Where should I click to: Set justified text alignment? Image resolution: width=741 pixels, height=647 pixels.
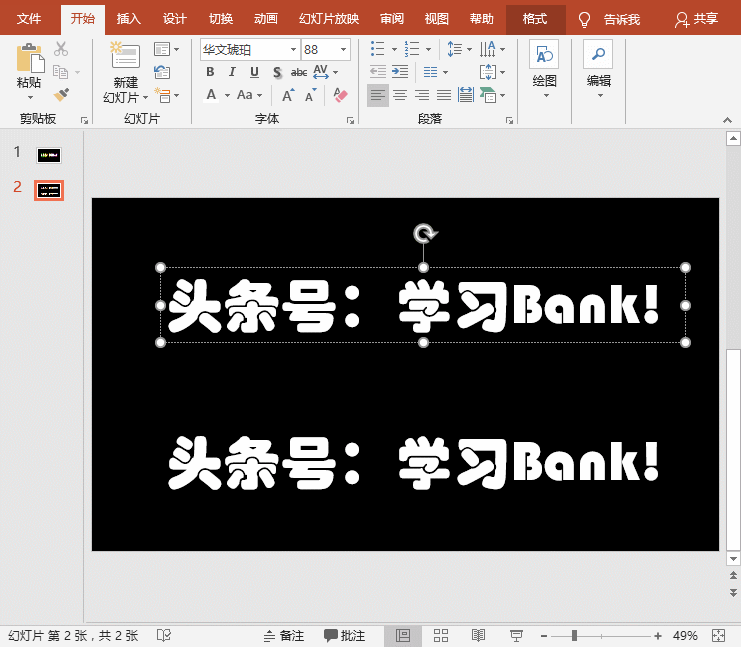click(444, 95)
